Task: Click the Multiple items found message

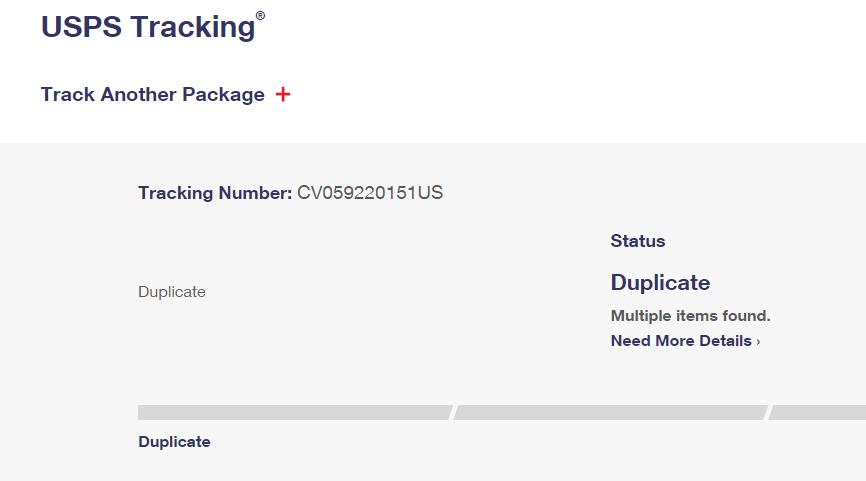Action: point(690,316)
